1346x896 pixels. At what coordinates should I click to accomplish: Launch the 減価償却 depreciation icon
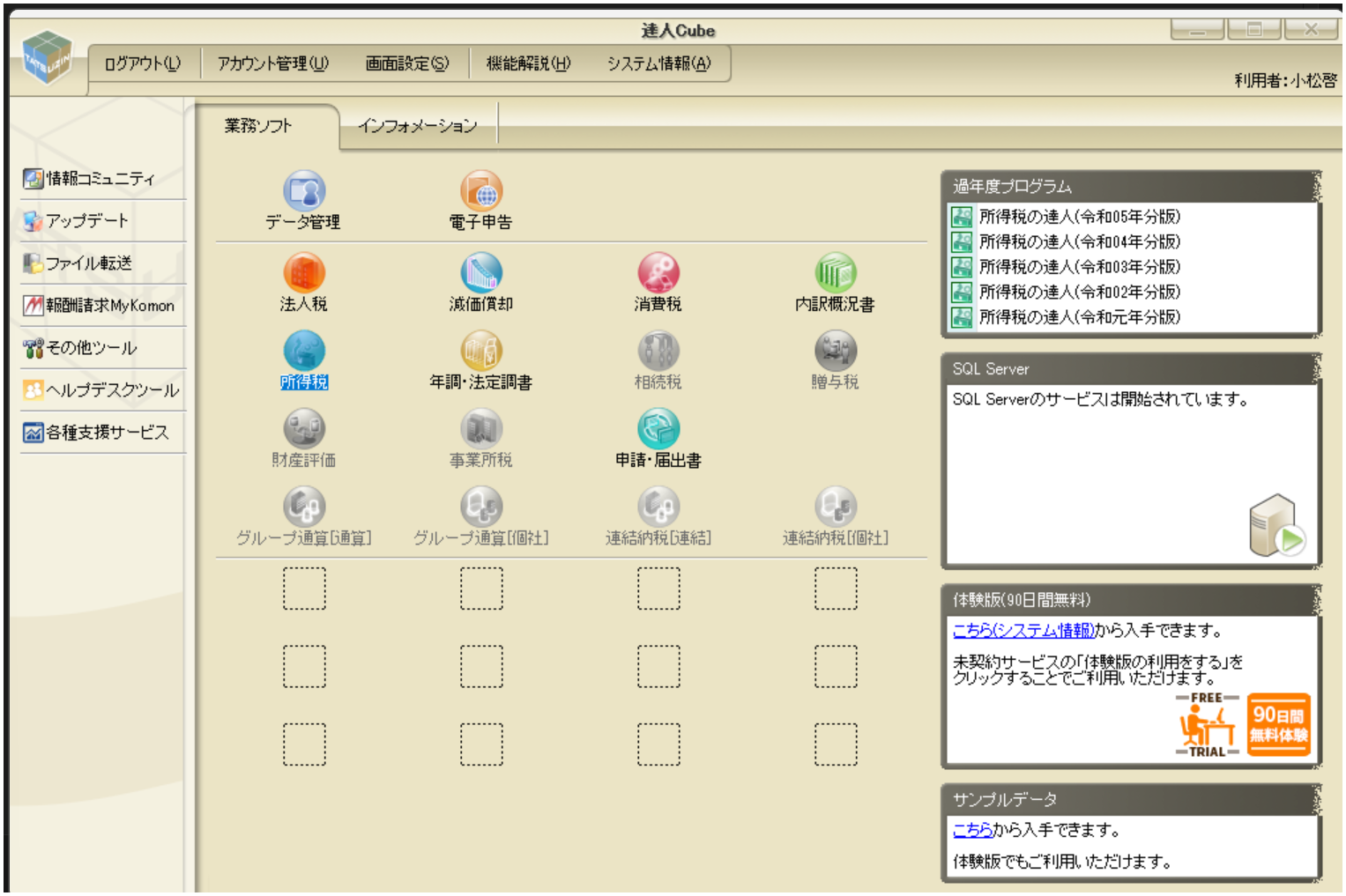(481, 273)
